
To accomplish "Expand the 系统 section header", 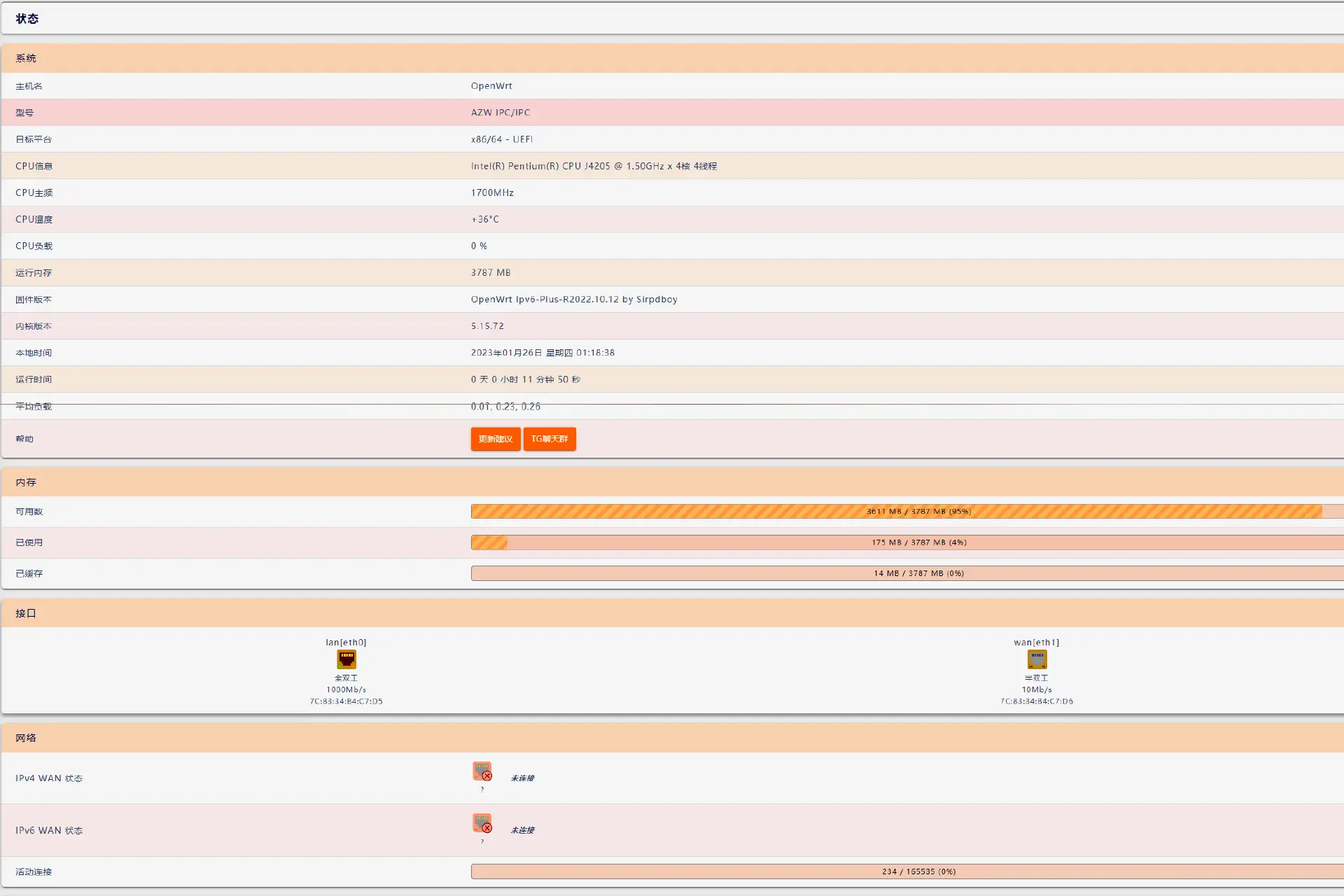I will (x=26, y=58).
